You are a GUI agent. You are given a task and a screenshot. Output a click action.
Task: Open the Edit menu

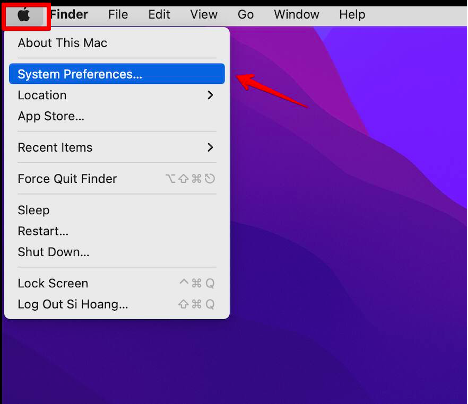coord(159,15)
